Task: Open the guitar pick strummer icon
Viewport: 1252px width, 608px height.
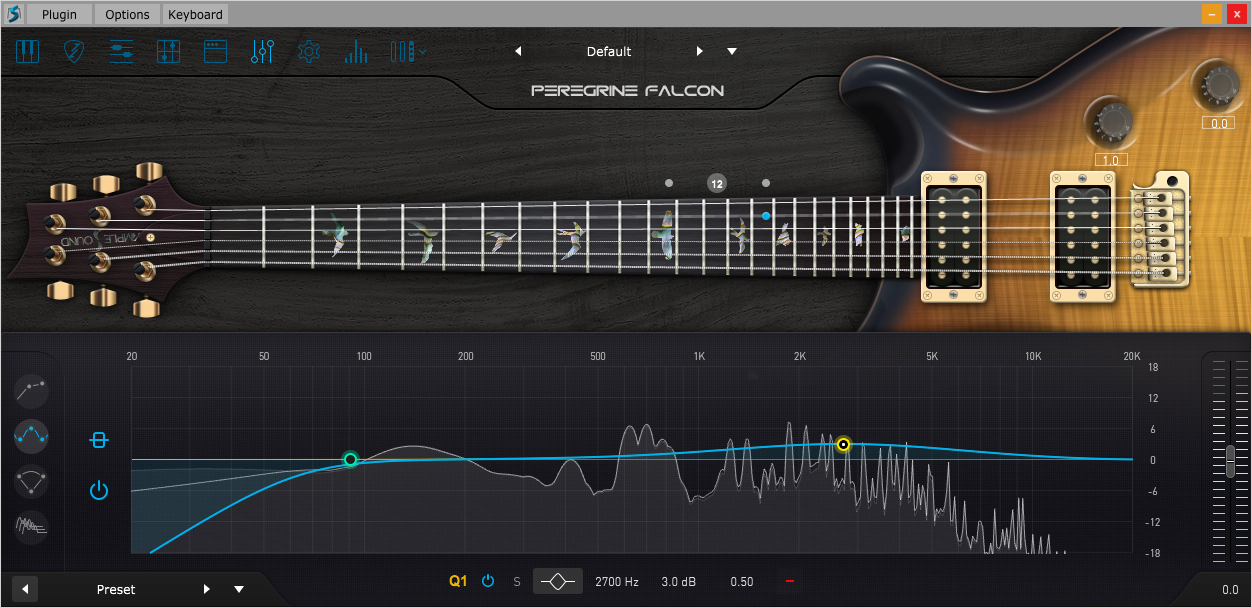Action: coord(74,51)
